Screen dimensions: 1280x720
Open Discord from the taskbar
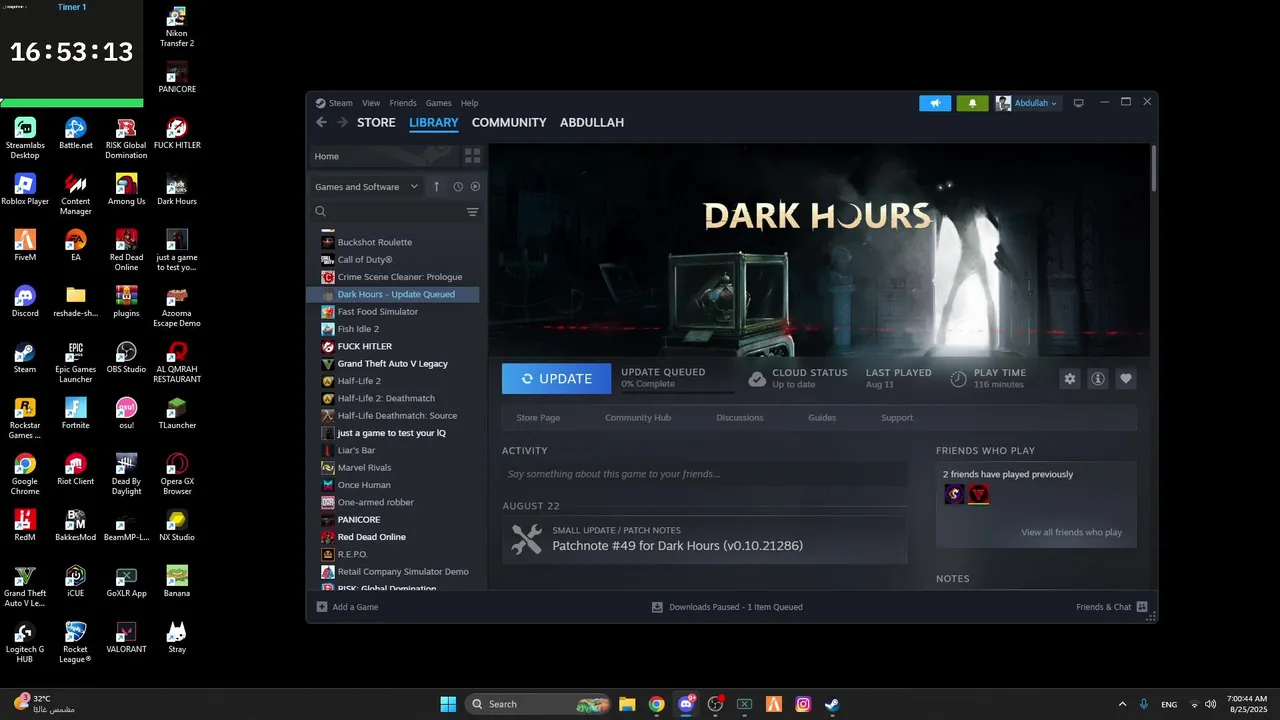tap(686, 704)
